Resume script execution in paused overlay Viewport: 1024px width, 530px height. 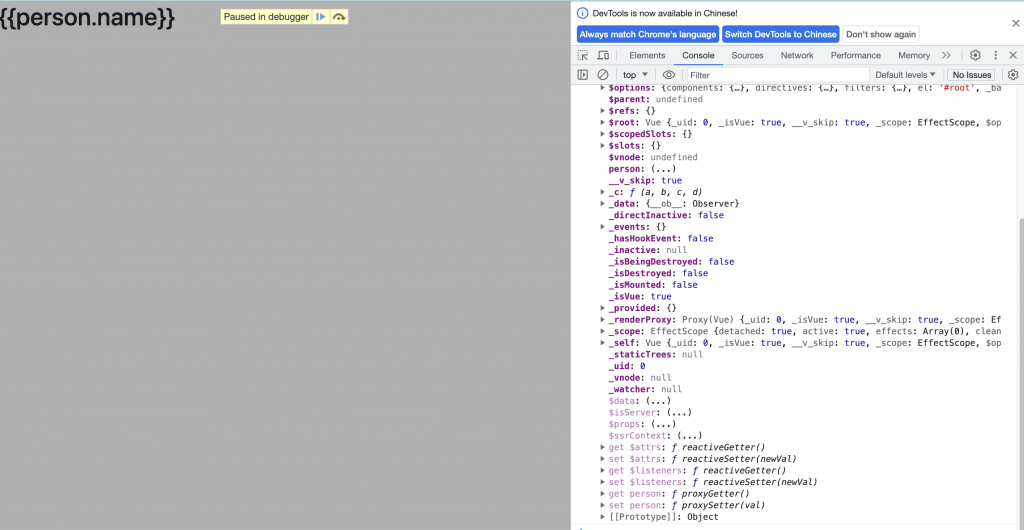click(x=320, y=17)
